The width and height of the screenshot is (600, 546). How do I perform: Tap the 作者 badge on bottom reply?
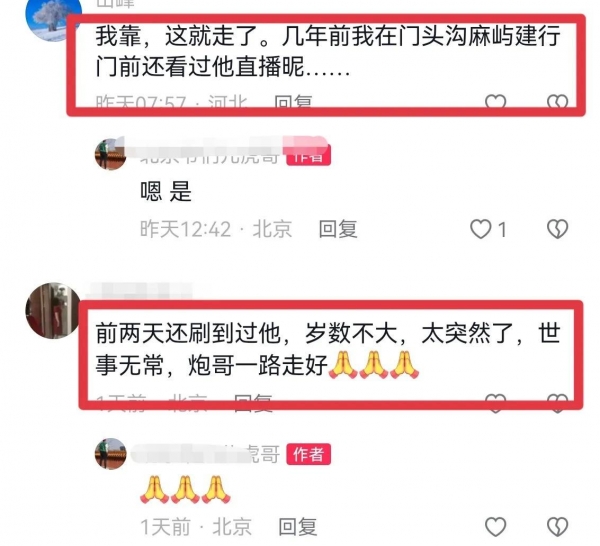point(308,454)
